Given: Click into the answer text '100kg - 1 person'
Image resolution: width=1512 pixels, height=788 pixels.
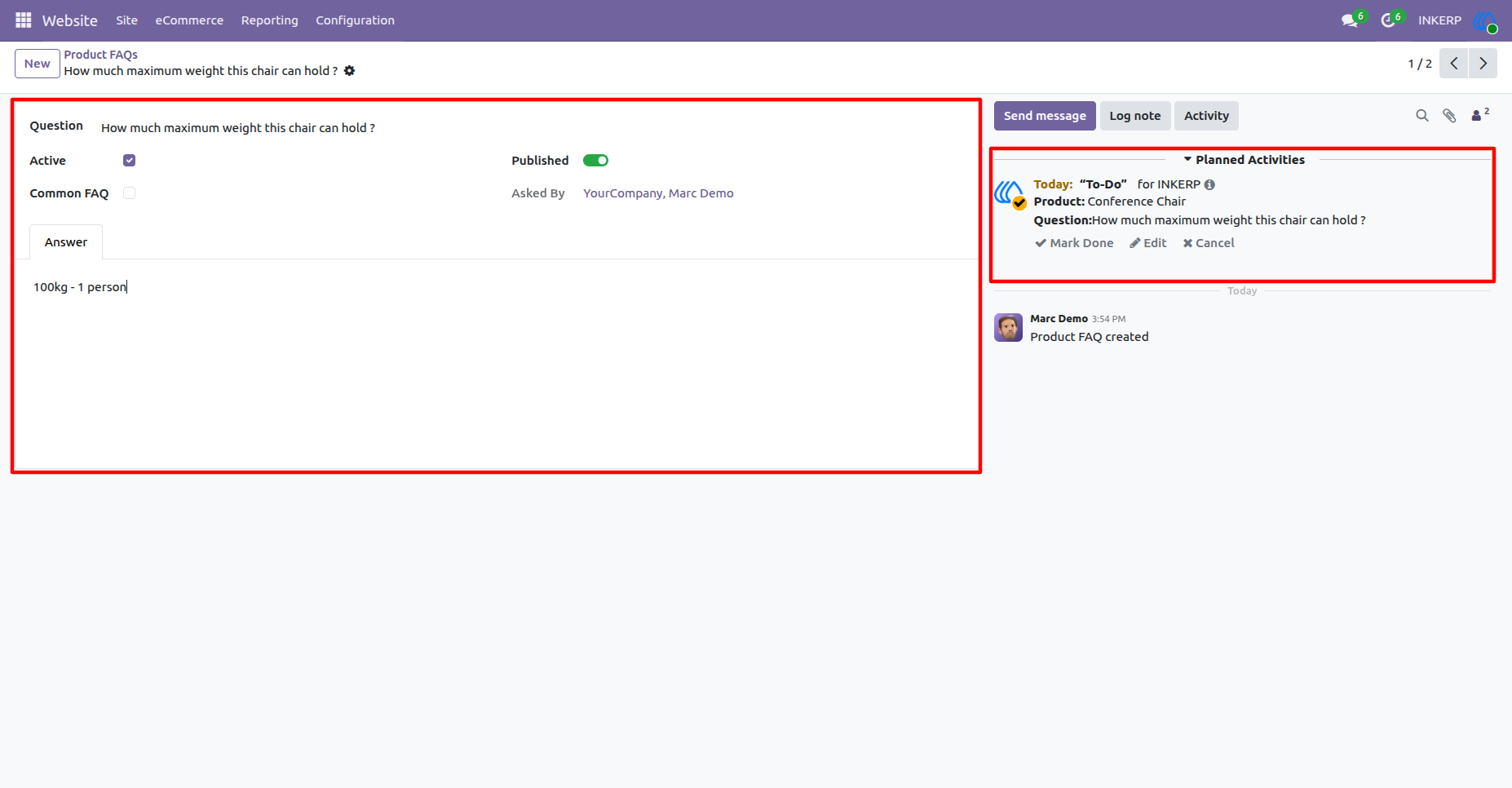Looking at the screenshot, I should pyautogui.click(x=80, y=287).
